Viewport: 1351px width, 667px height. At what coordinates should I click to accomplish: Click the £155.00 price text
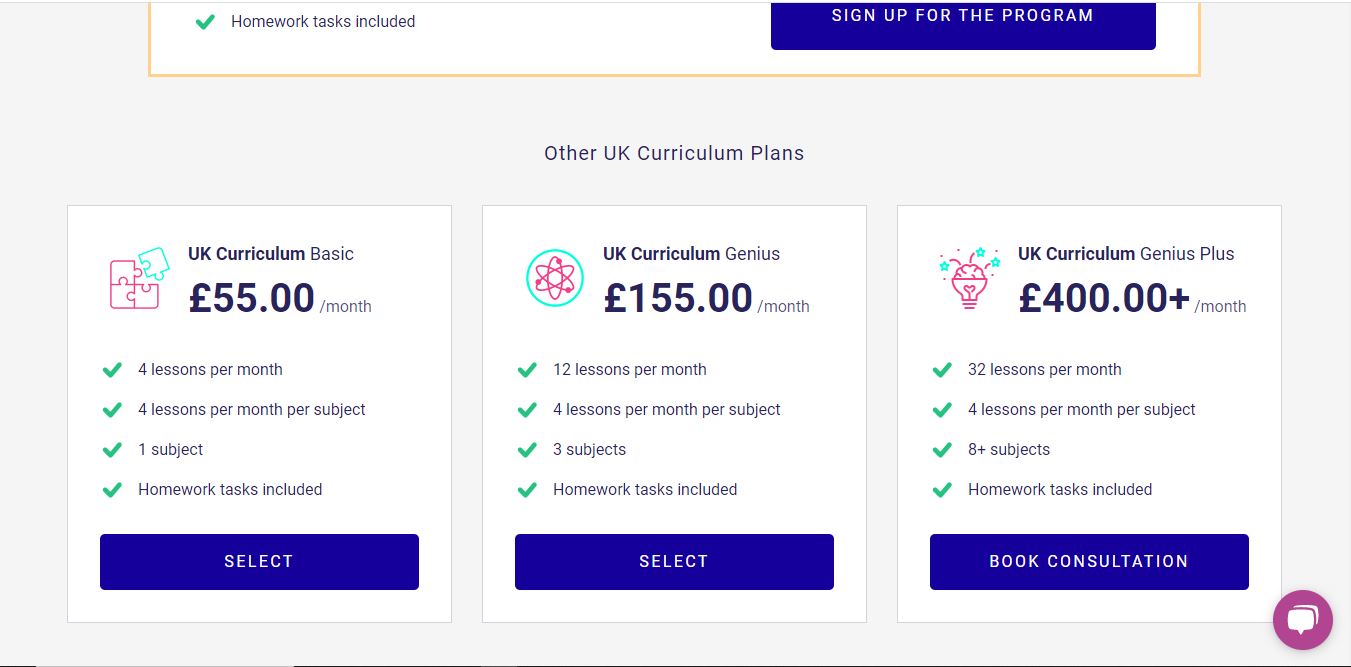pyautogui.click(x=678, y=298)
